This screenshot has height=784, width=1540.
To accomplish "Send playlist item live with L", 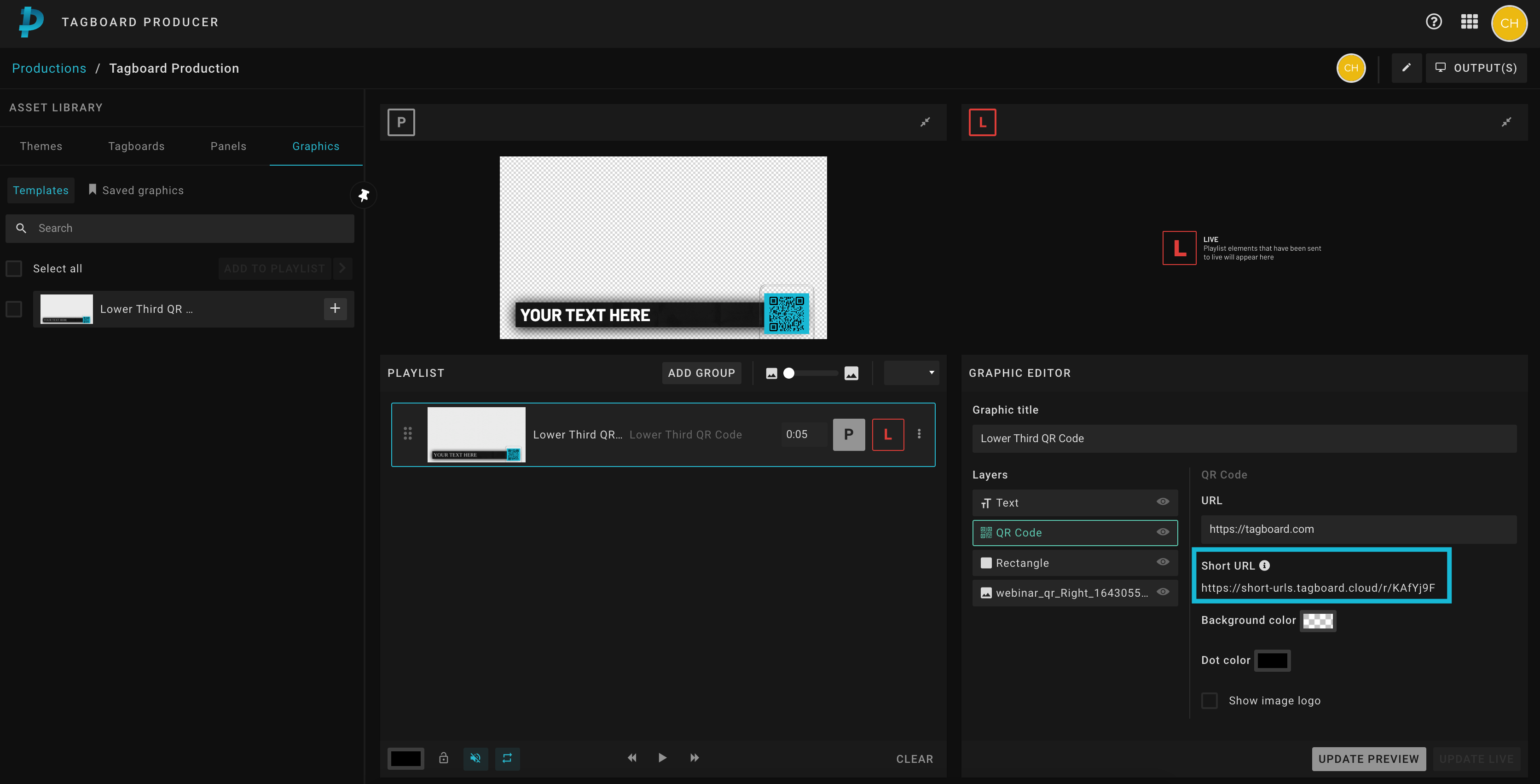I will (x=888, y=434).
